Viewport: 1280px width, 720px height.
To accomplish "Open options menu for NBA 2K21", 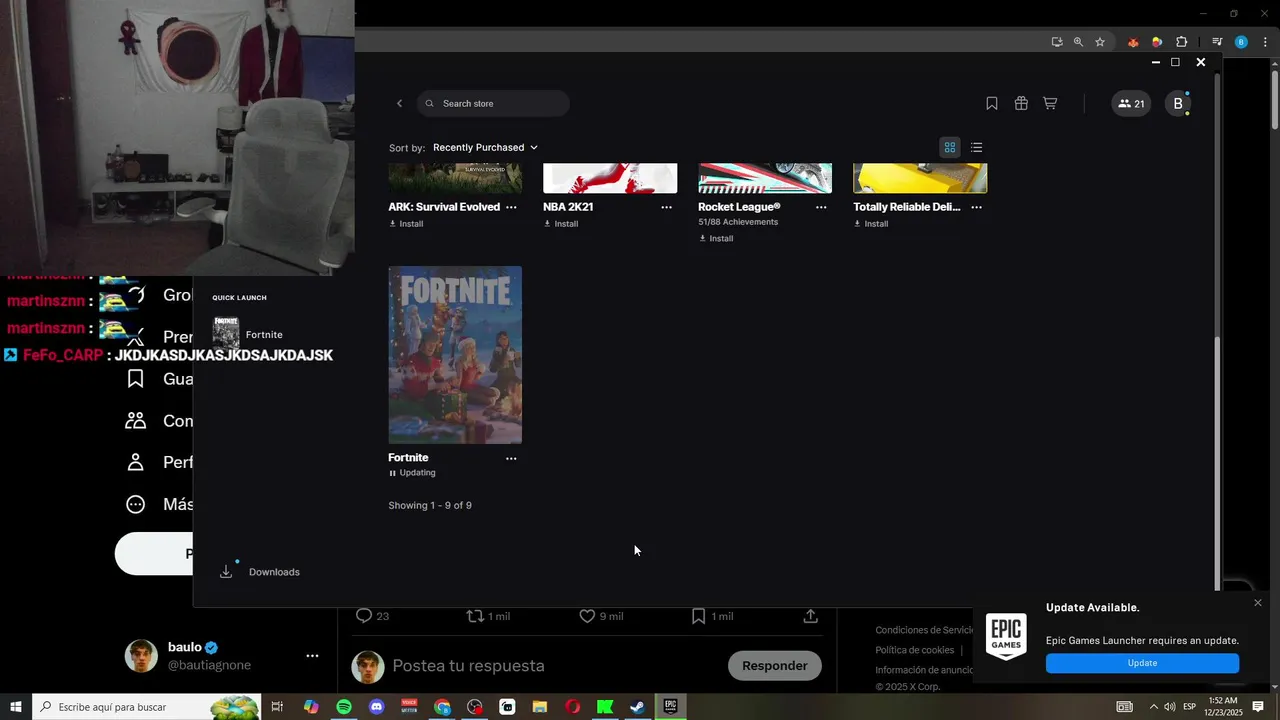I will click(x=666, y=207).
